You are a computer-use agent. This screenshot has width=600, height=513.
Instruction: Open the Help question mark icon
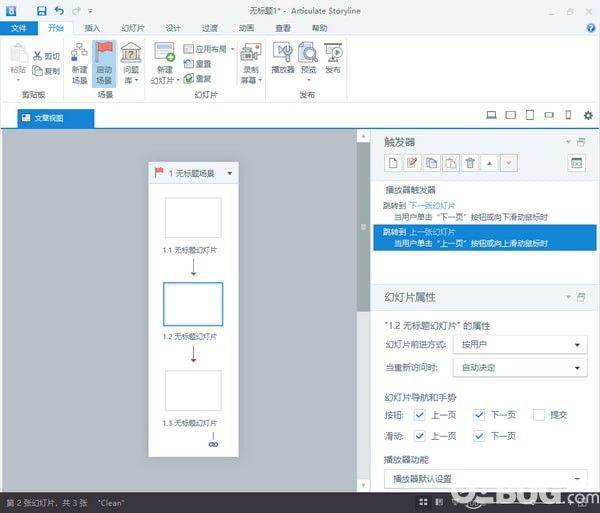590,28
